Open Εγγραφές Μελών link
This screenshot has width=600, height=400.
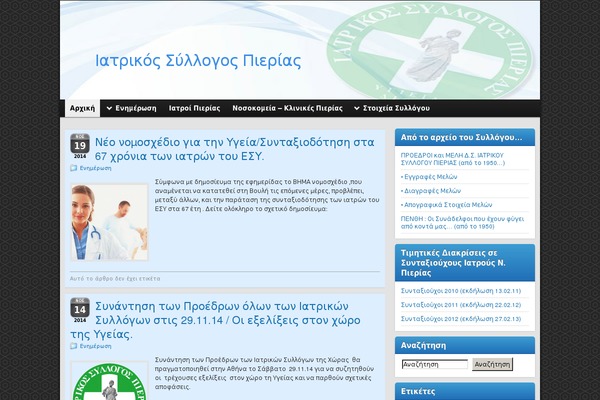429,177
